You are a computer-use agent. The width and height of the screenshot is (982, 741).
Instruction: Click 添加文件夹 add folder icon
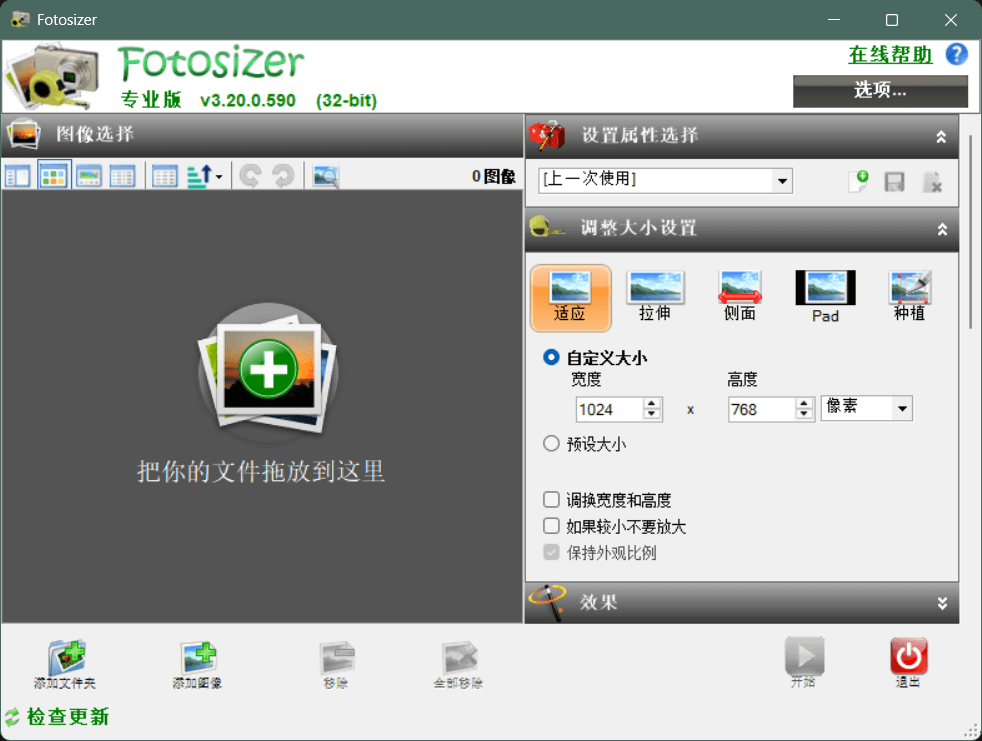[66, 664]
